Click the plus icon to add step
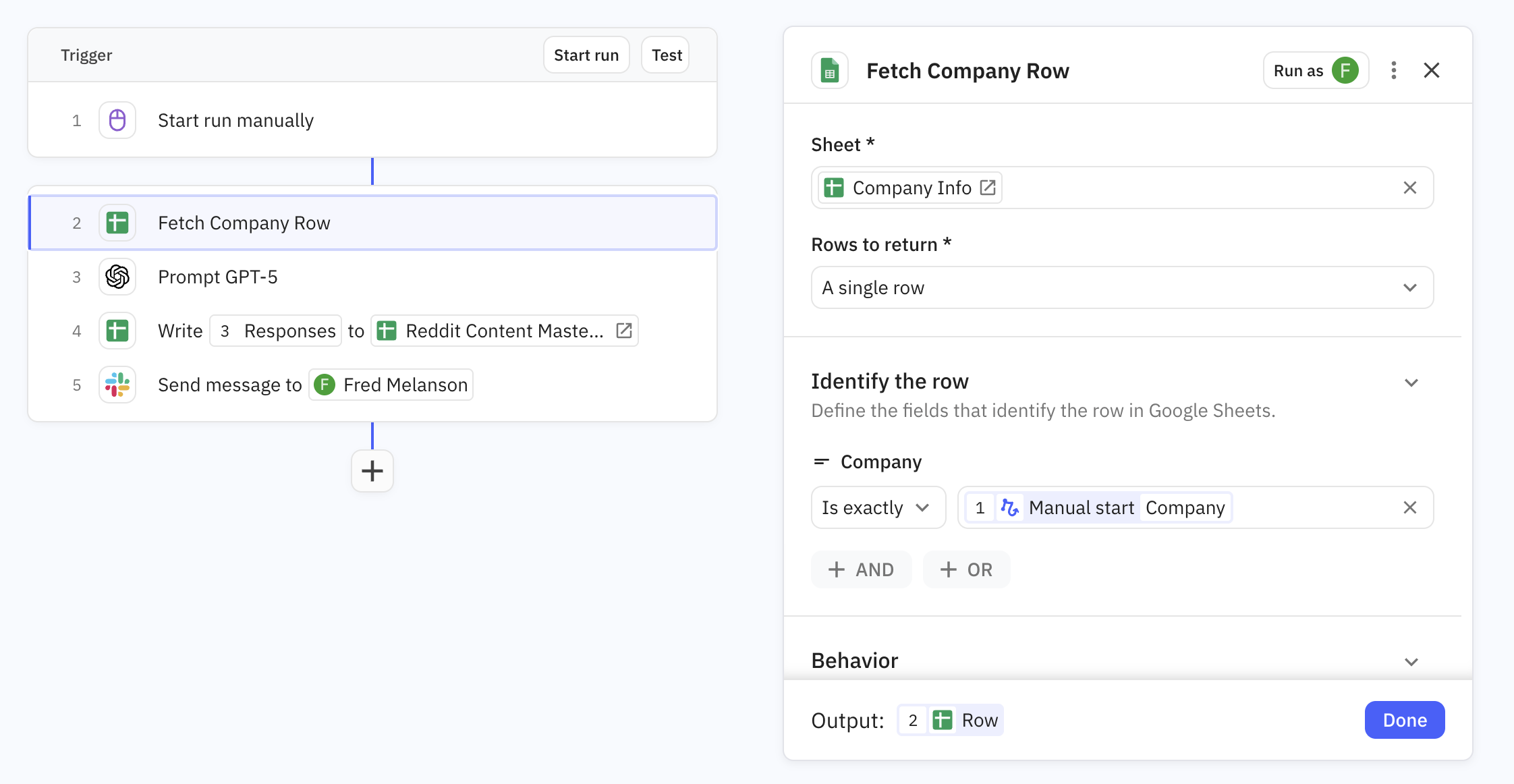 coord(372,471)
